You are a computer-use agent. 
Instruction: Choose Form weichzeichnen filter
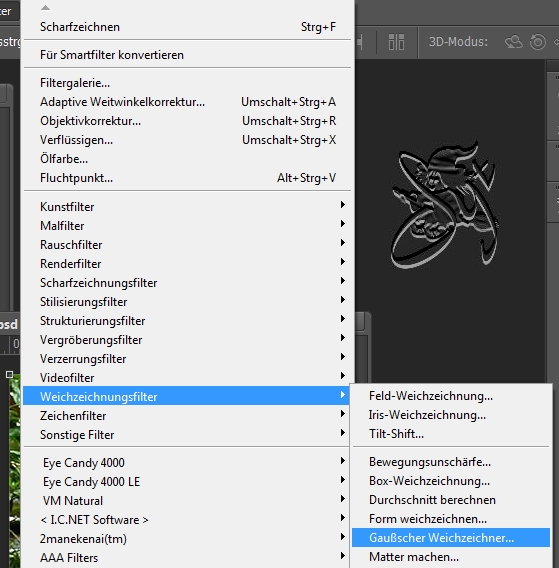(451, 519)
